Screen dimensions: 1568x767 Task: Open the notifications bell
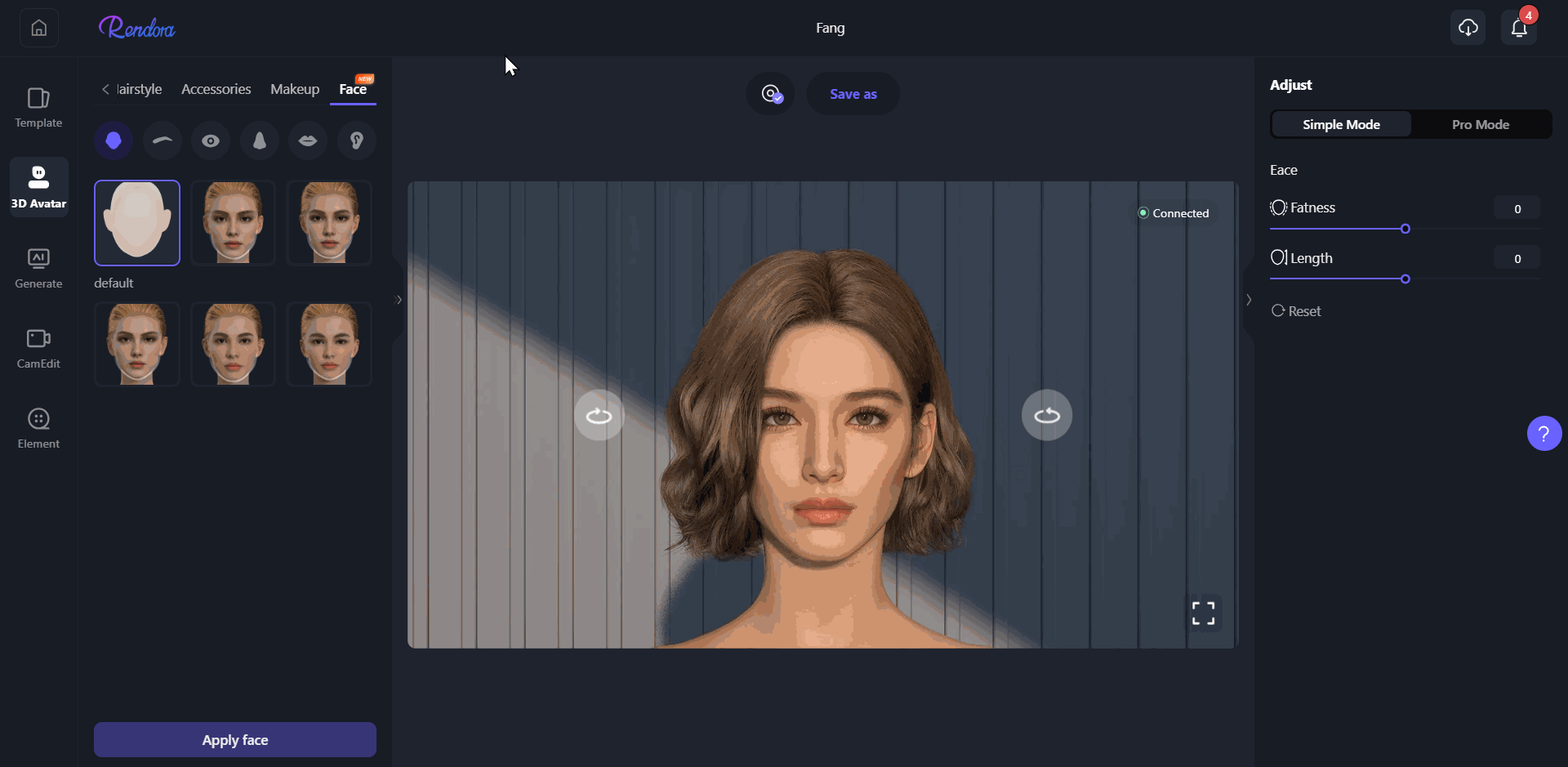click(1518, 29)
